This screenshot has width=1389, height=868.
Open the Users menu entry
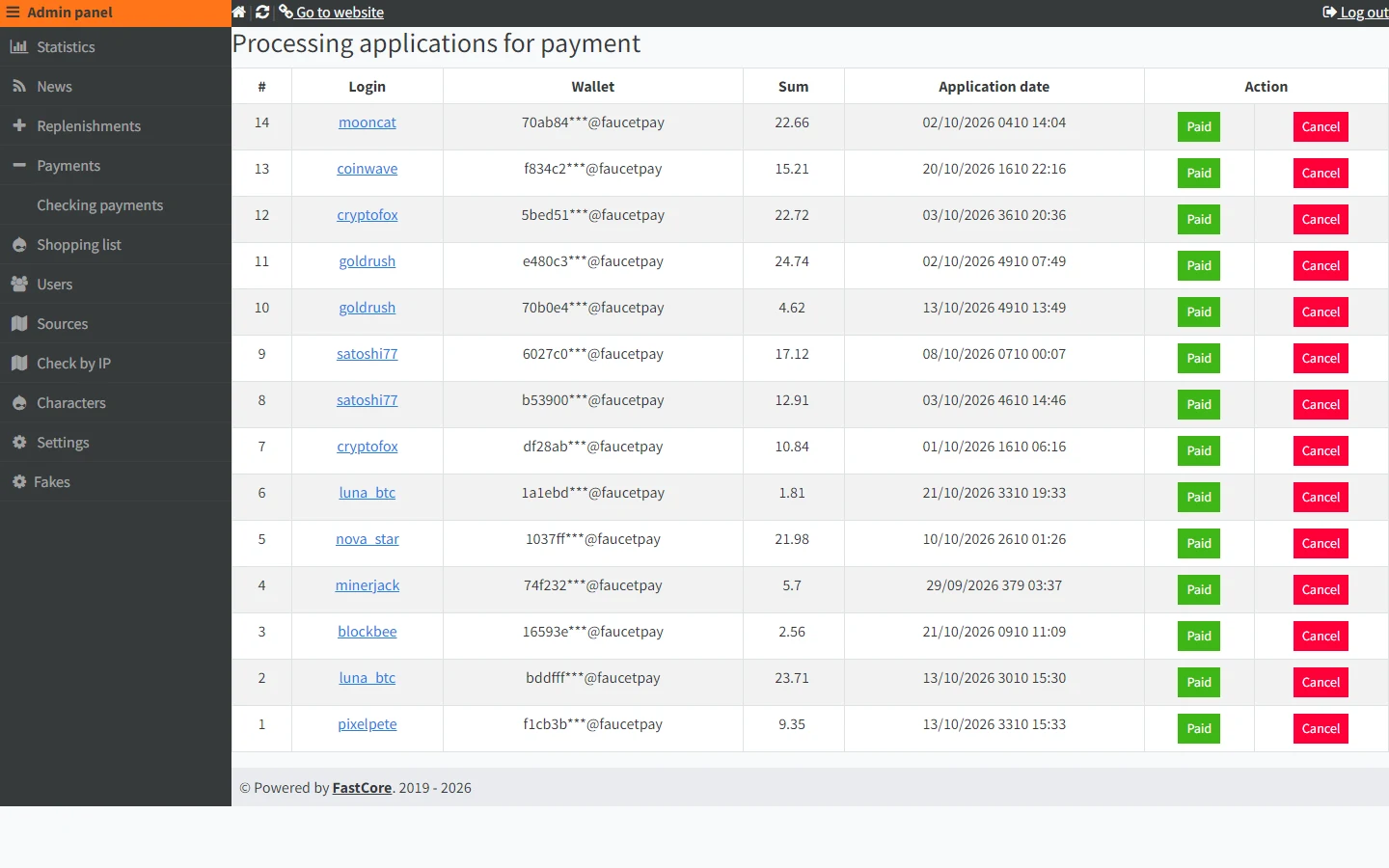(116, 284)
